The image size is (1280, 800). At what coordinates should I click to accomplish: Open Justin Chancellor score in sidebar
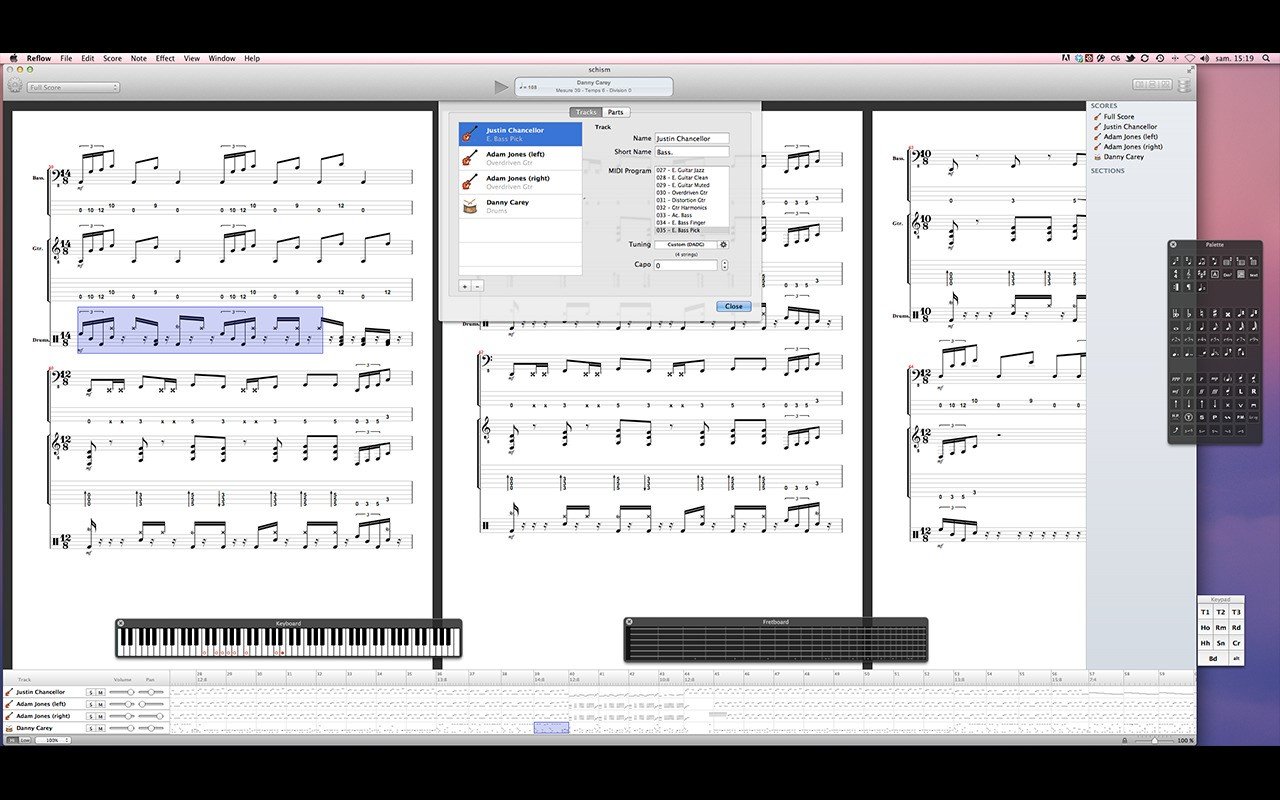pyautogui.click(x=1130, y=127)
